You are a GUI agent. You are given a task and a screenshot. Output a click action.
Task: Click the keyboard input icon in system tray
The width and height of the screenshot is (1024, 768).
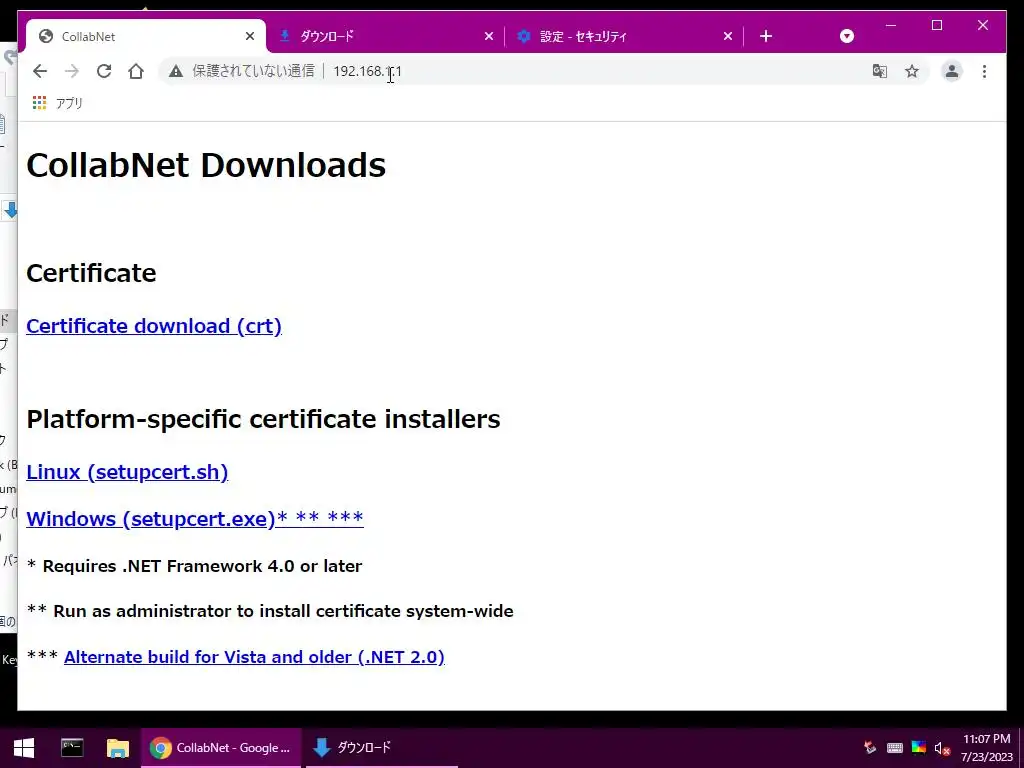(895, 748)
